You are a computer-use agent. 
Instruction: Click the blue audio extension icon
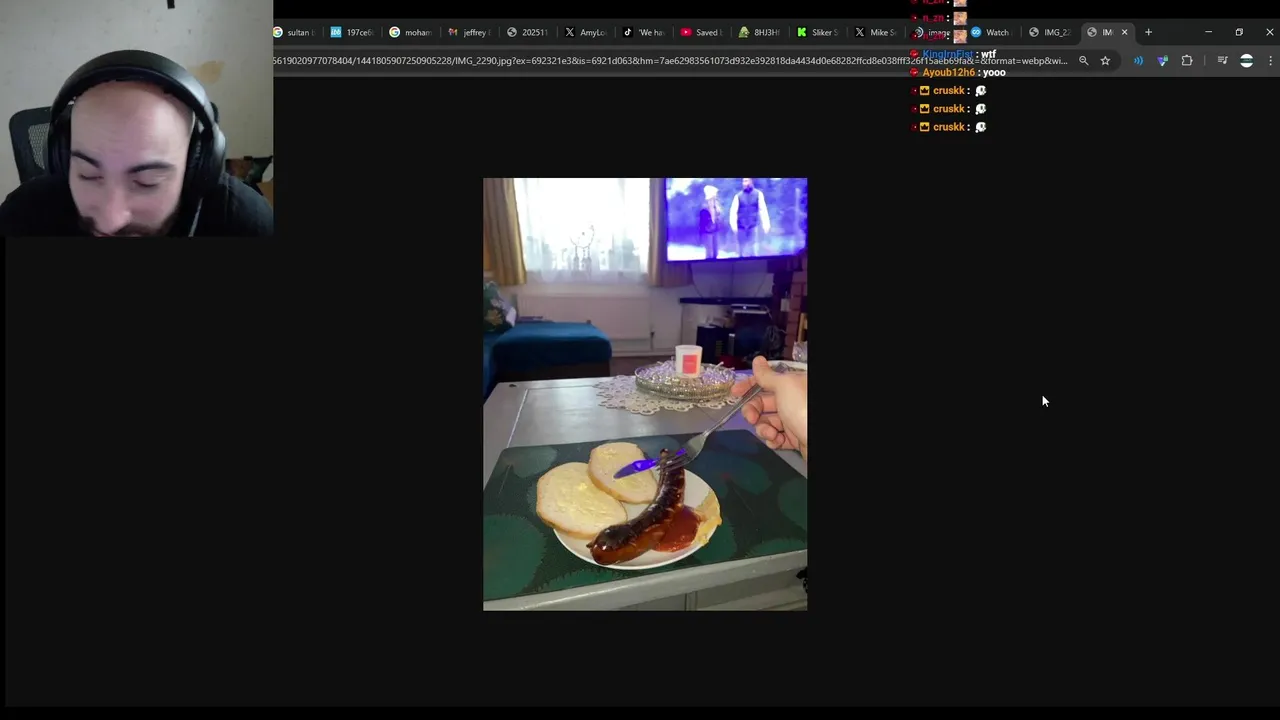pos(1138,61)
